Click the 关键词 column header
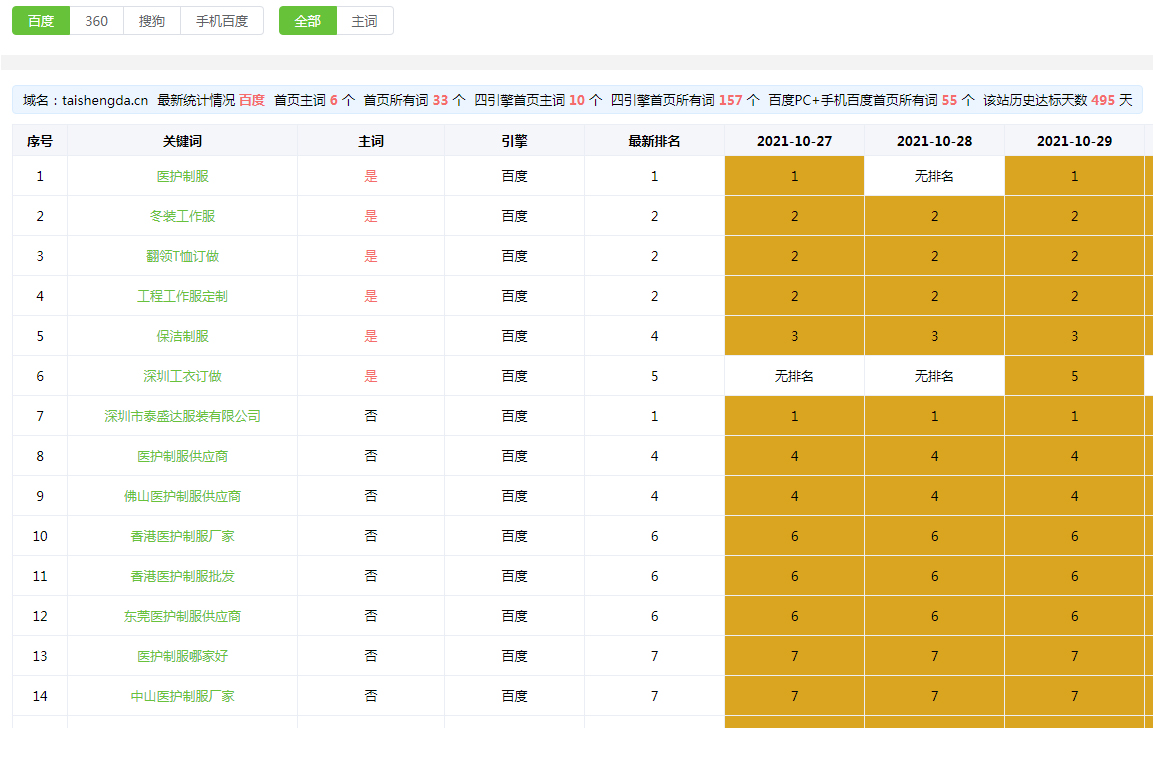Viewport: 1155px width, 761px height. tap(182, 141)
